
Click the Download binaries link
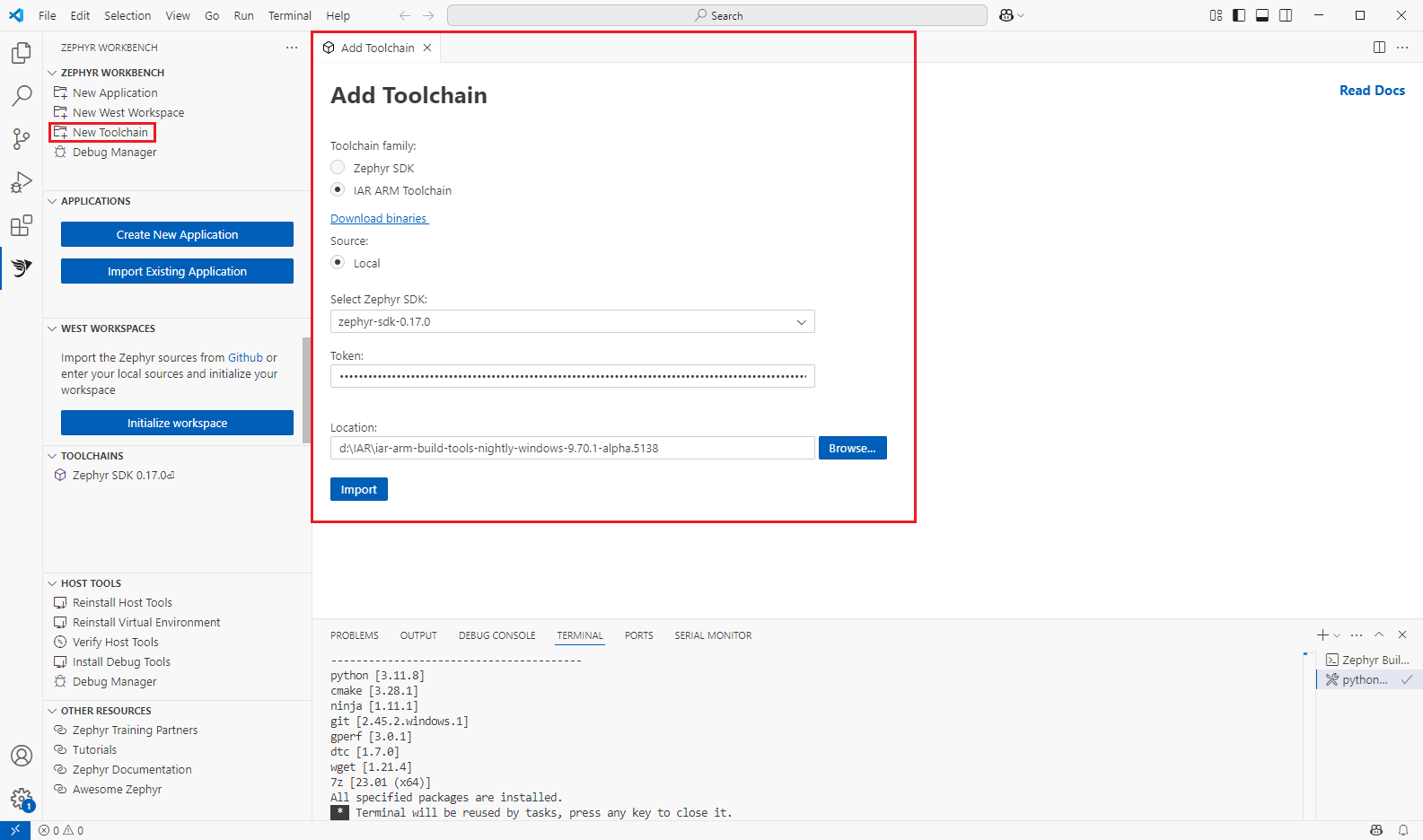(x=379, y=218)
